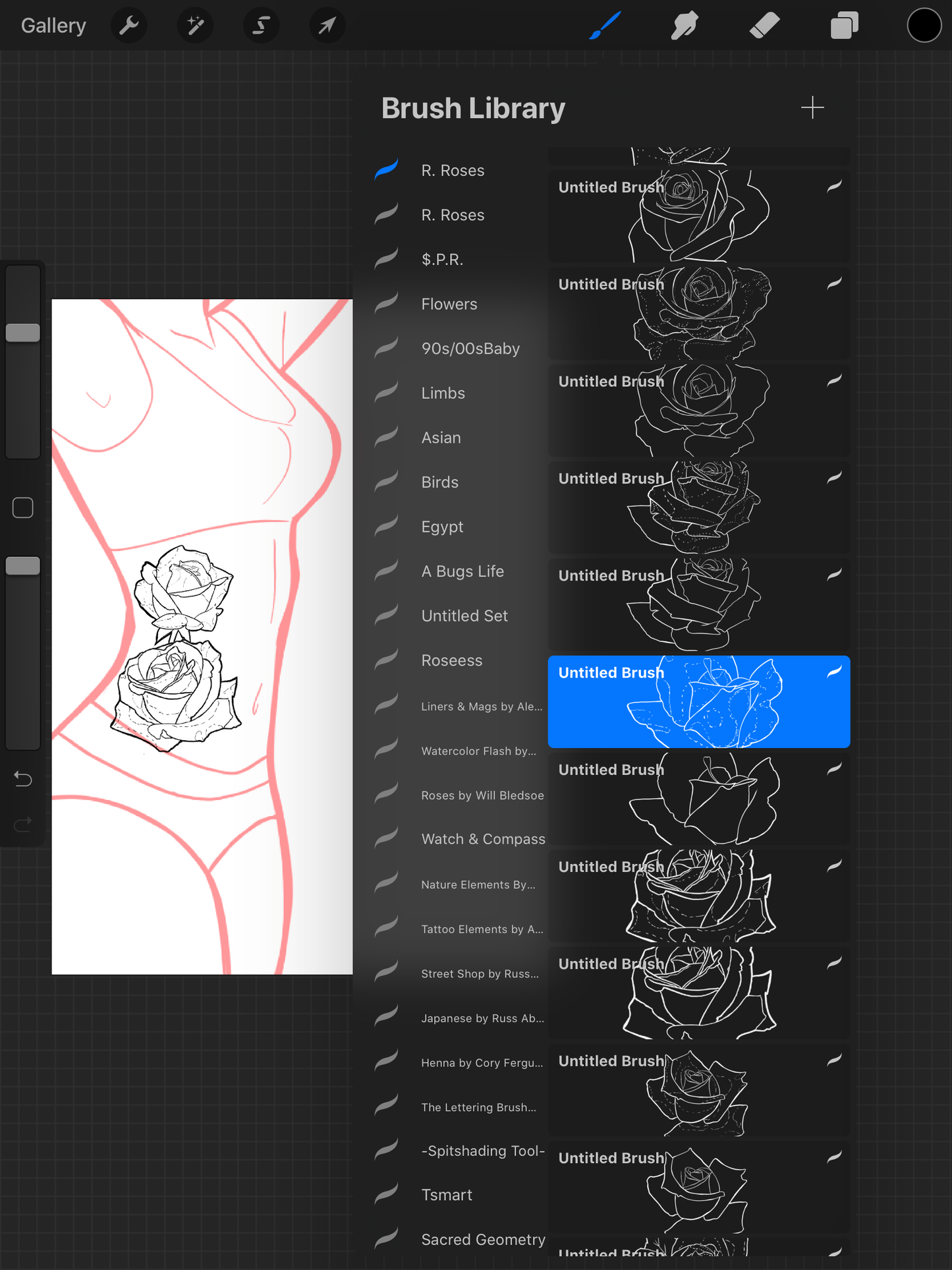Select the Smudge tool
952x1270 pixels.
click(685, 26)
